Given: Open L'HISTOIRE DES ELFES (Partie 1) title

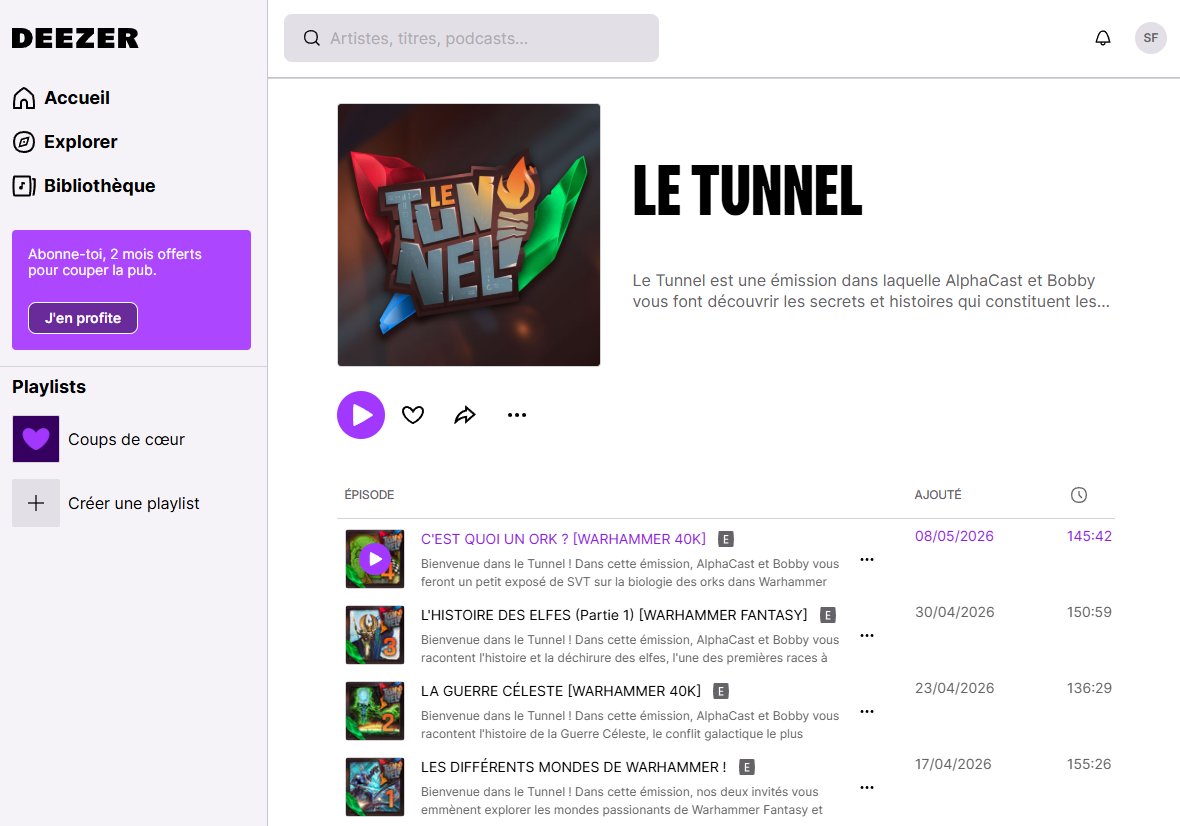Looking at the screenshot, I should coord(614,615).
